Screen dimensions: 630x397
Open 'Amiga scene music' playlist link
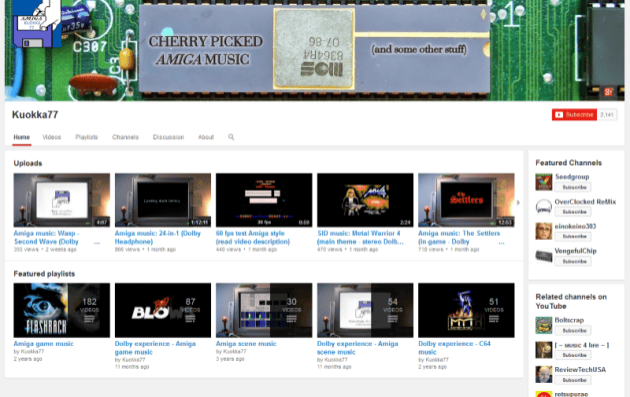[246, 344]
